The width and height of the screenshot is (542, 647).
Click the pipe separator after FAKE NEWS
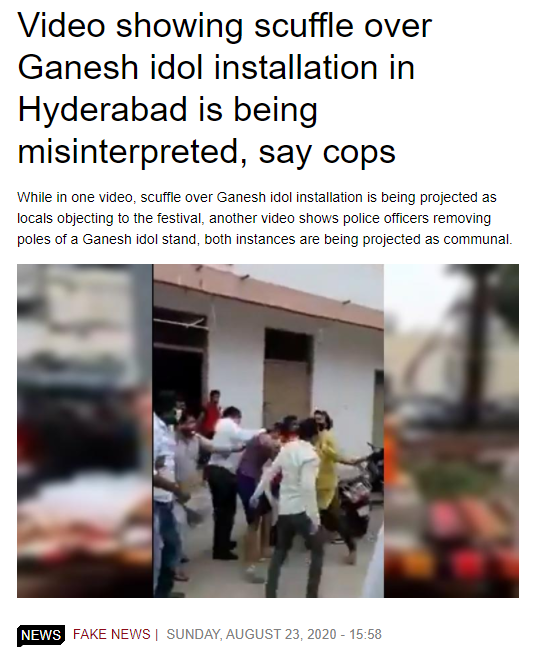(157, 634)
